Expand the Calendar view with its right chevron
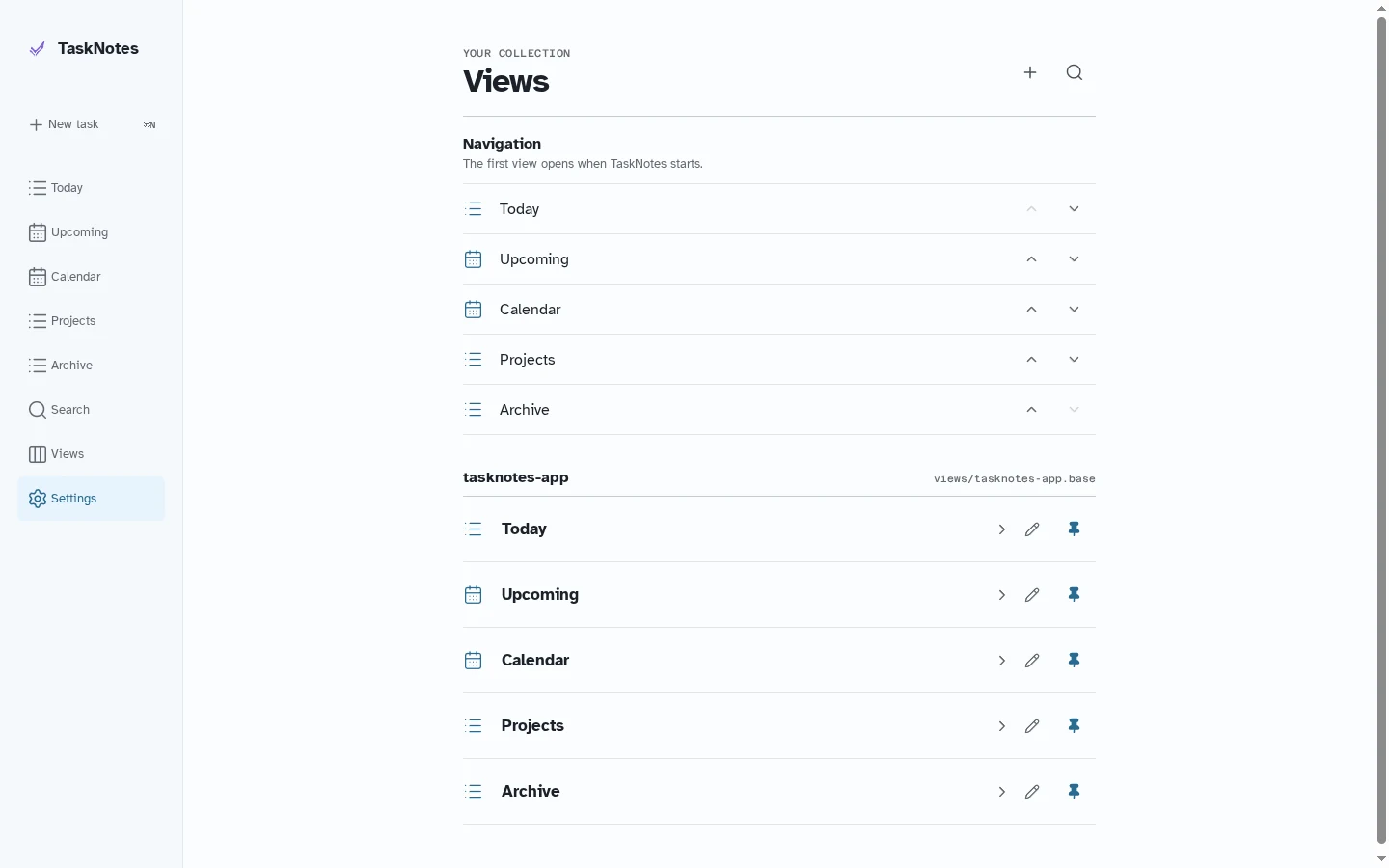 click(1002, 661)
